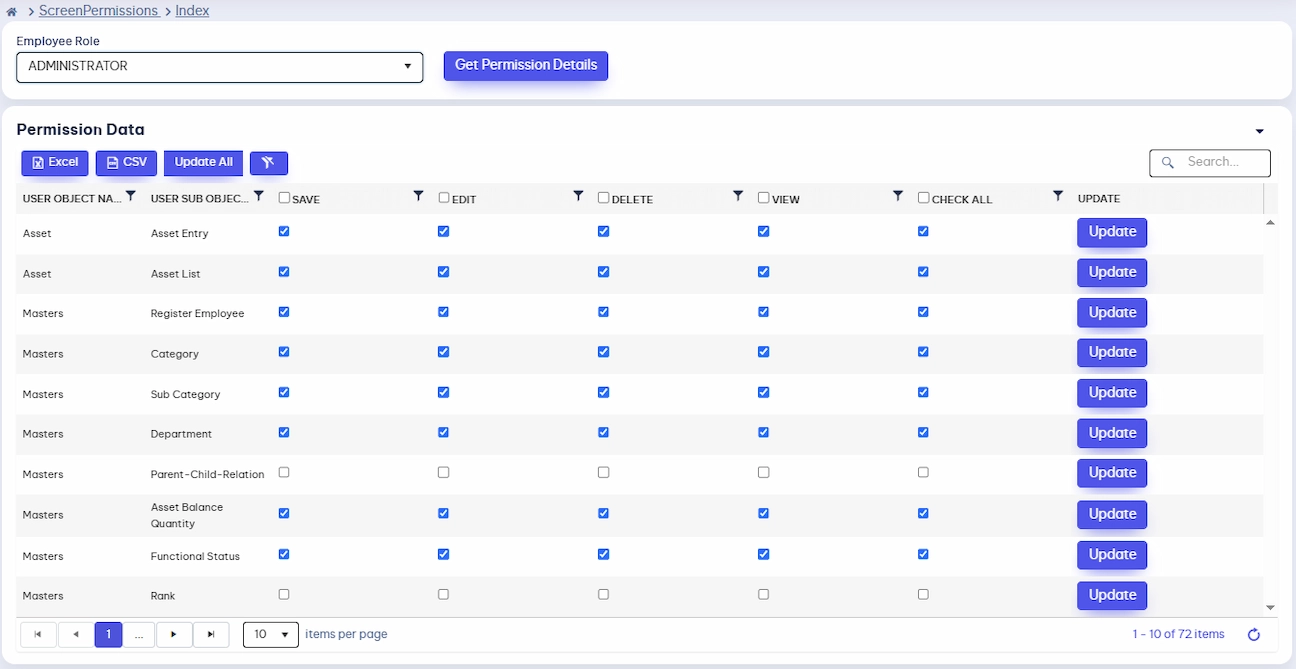
Task: Open the Employee Role dropdown
Action: click(x=220, y=67)
